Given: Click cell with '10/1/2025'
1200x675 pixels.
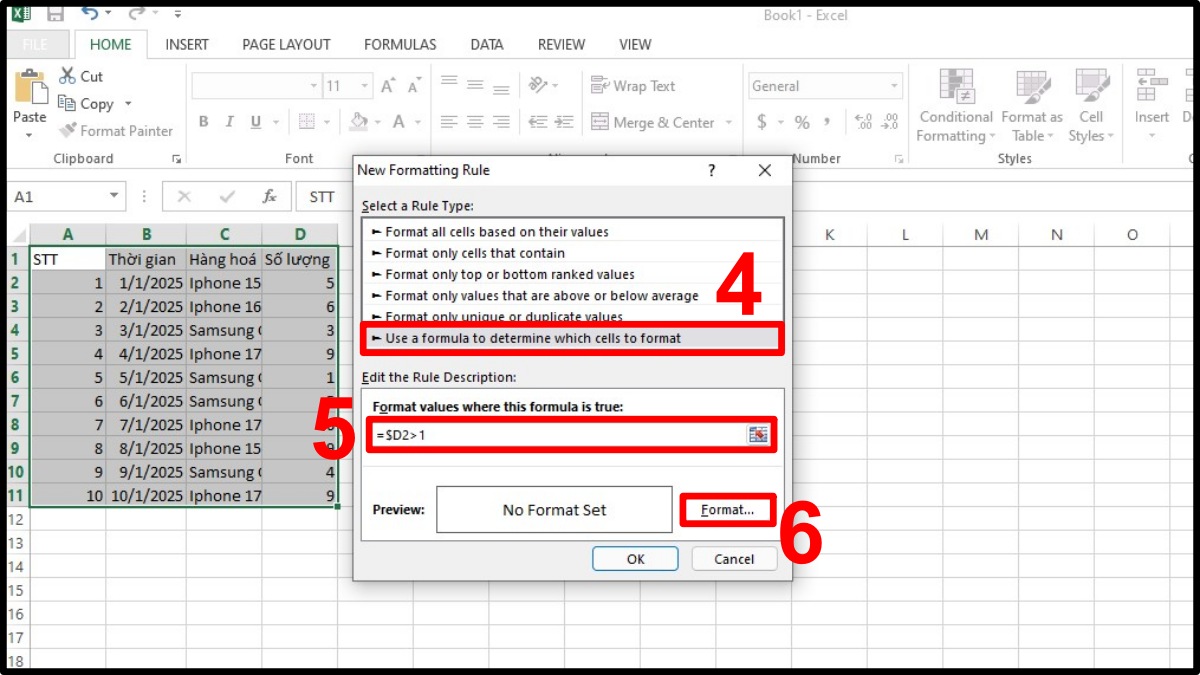Looking at the screenshot, I should 146,496.
